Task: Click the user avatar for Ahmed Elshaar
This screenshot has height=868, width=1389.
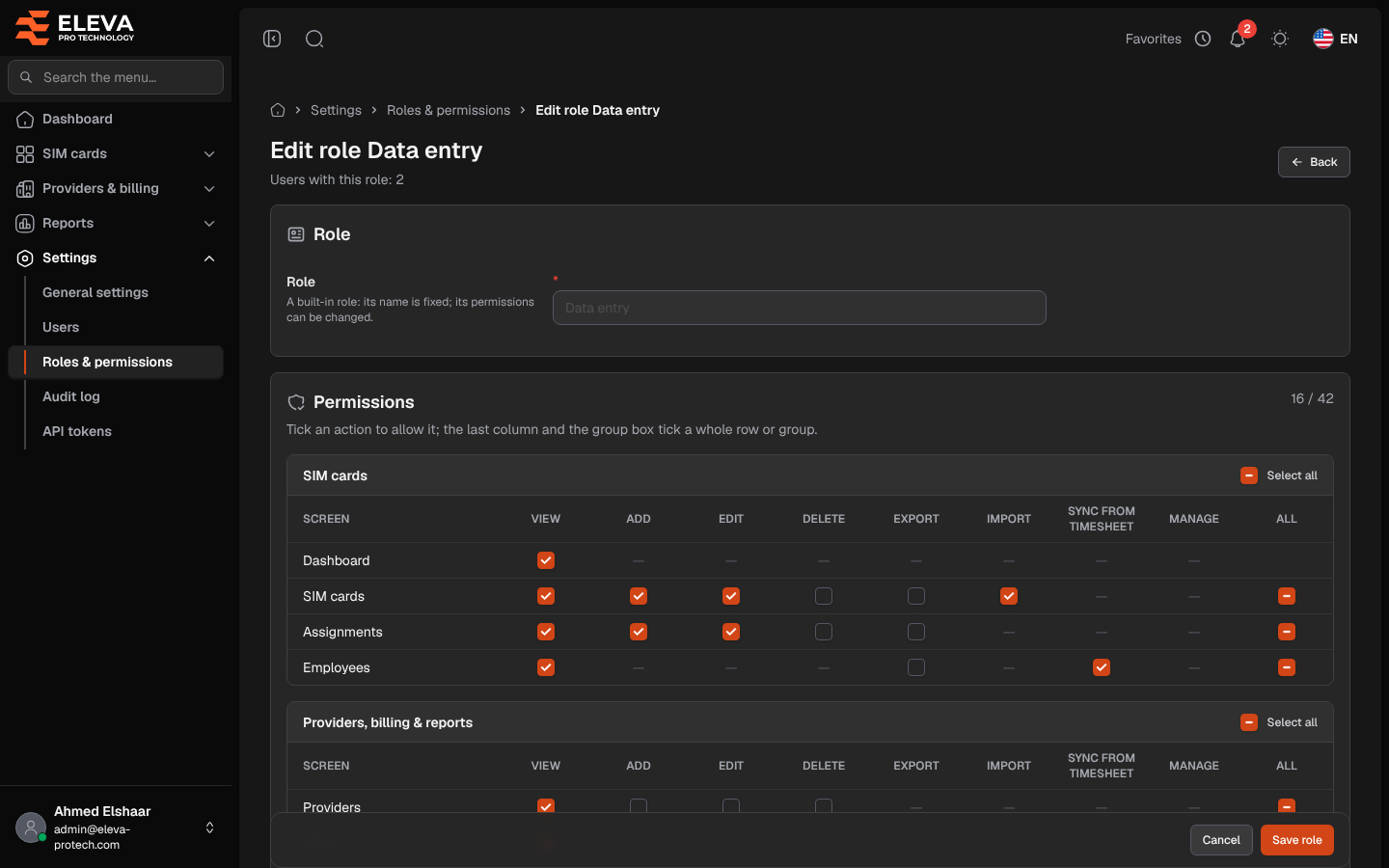Action: [x=31, y=827]
